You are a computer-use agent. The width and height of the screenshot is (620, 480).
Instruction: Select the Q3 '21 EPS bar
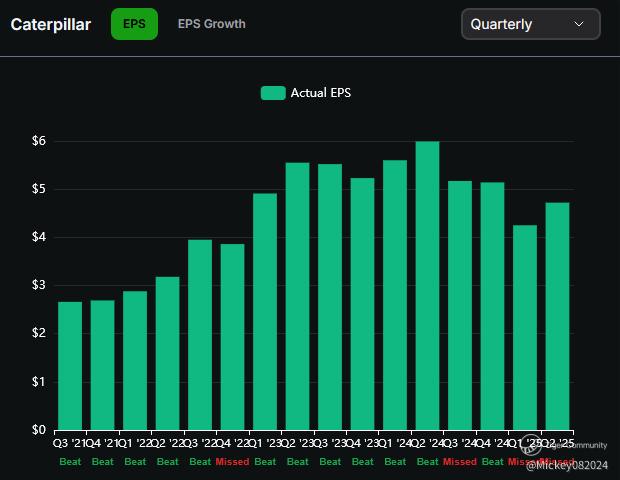point(70,365)
